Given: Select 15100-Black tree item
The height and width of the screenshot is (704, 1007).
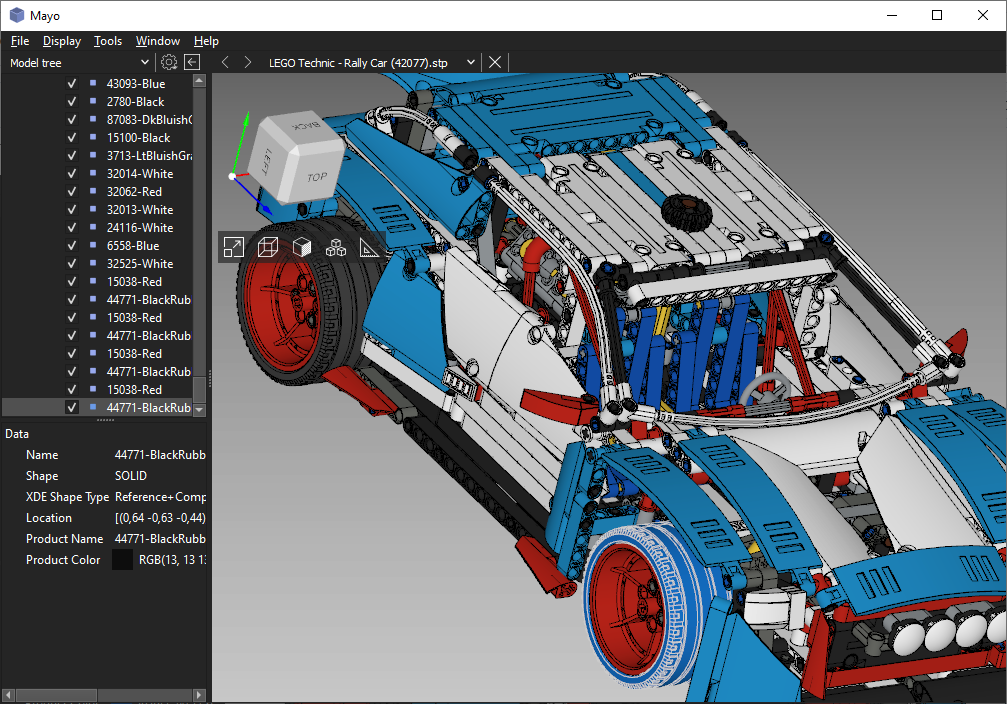Looking at the screenshot, I should 138,137.
